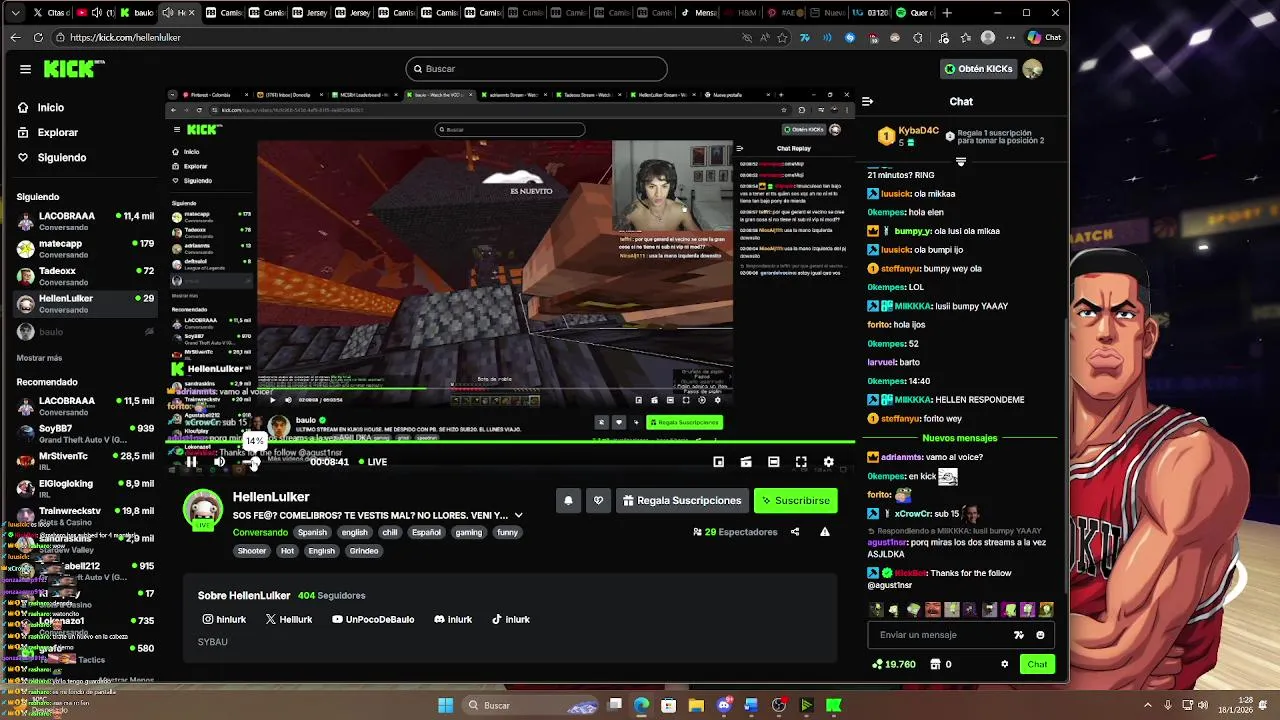The width and height of the screenshot is (1280, 720).
Task: Open the Kick hamburger menu
Action: click(x=25, y=69)
